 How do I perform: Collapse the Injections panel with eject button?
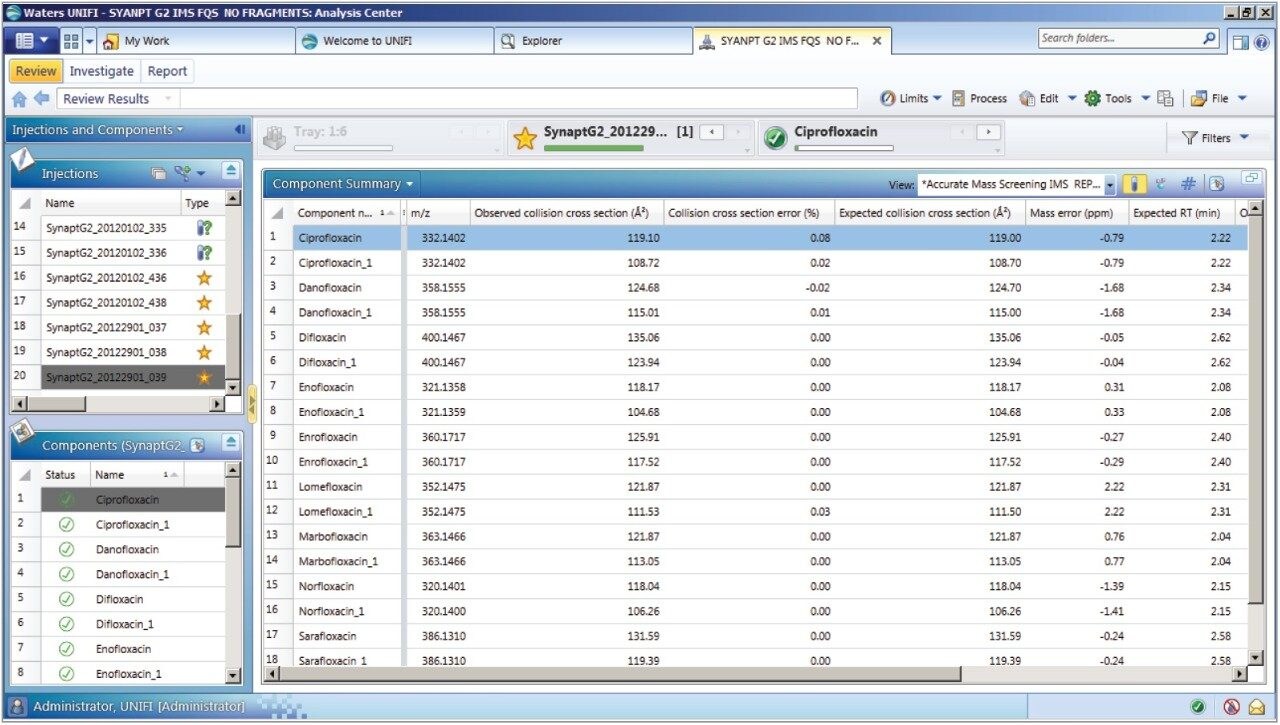pos(231,171)
